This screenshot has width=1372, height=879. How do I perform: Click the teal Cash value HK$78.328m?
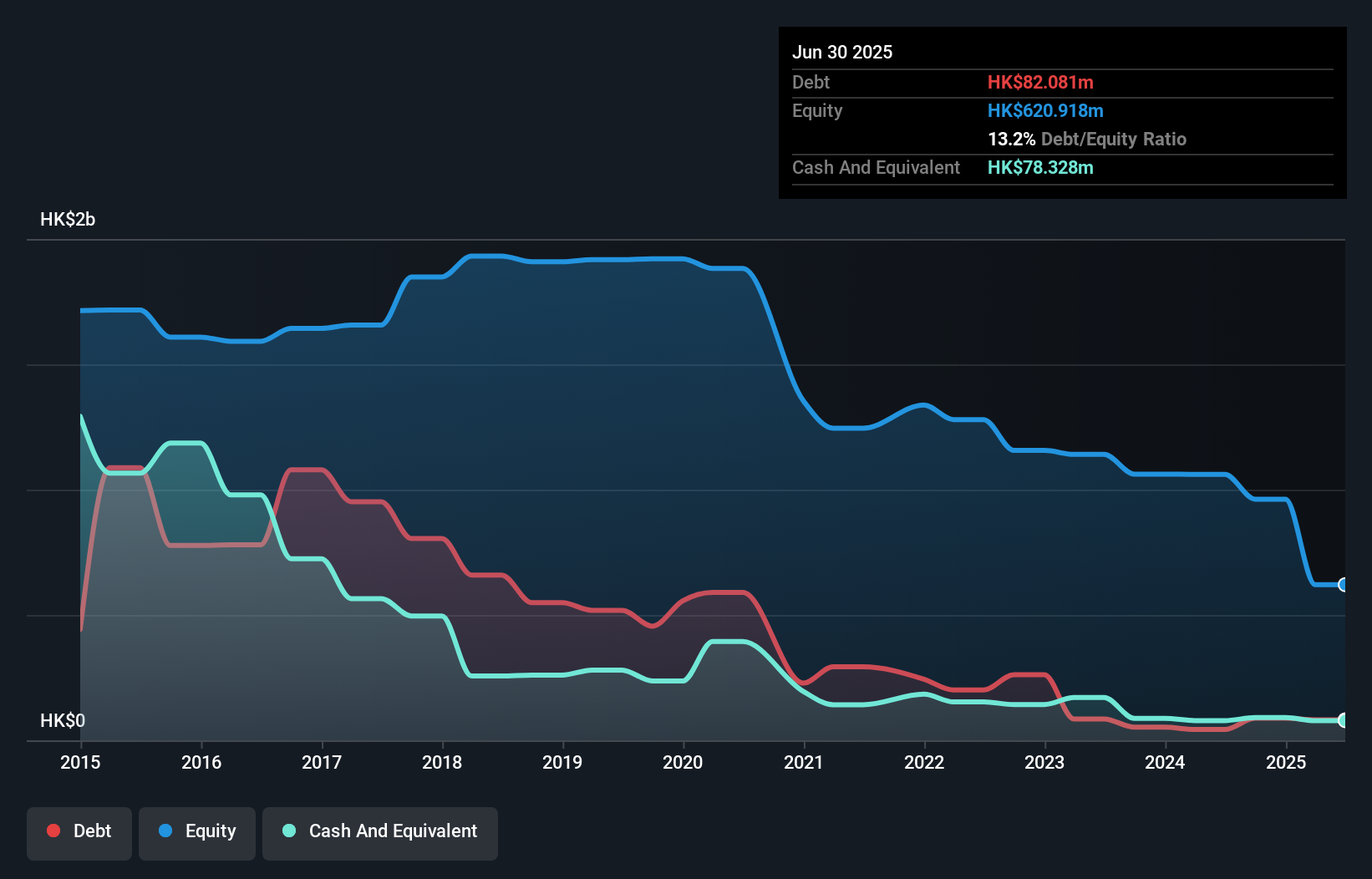pyautogui.click(x=1039, y=167)
